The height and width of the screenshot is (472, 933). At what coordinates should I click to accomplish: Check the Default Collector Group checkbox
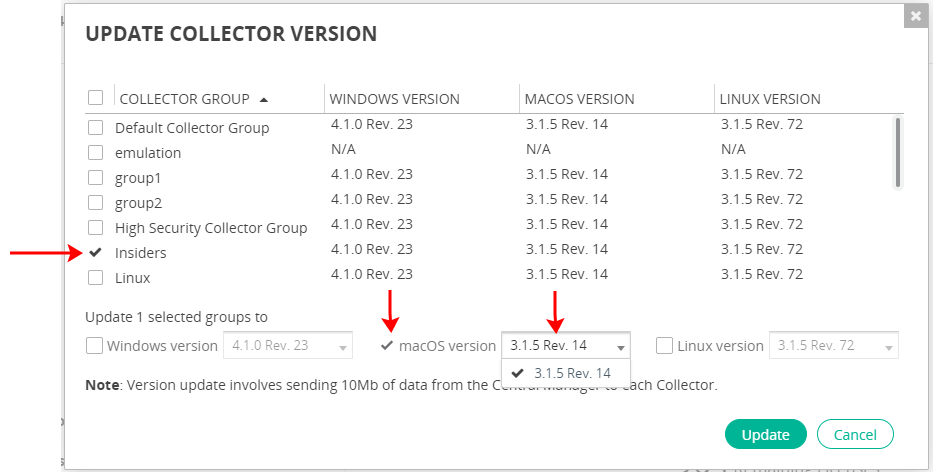point(95,128)
